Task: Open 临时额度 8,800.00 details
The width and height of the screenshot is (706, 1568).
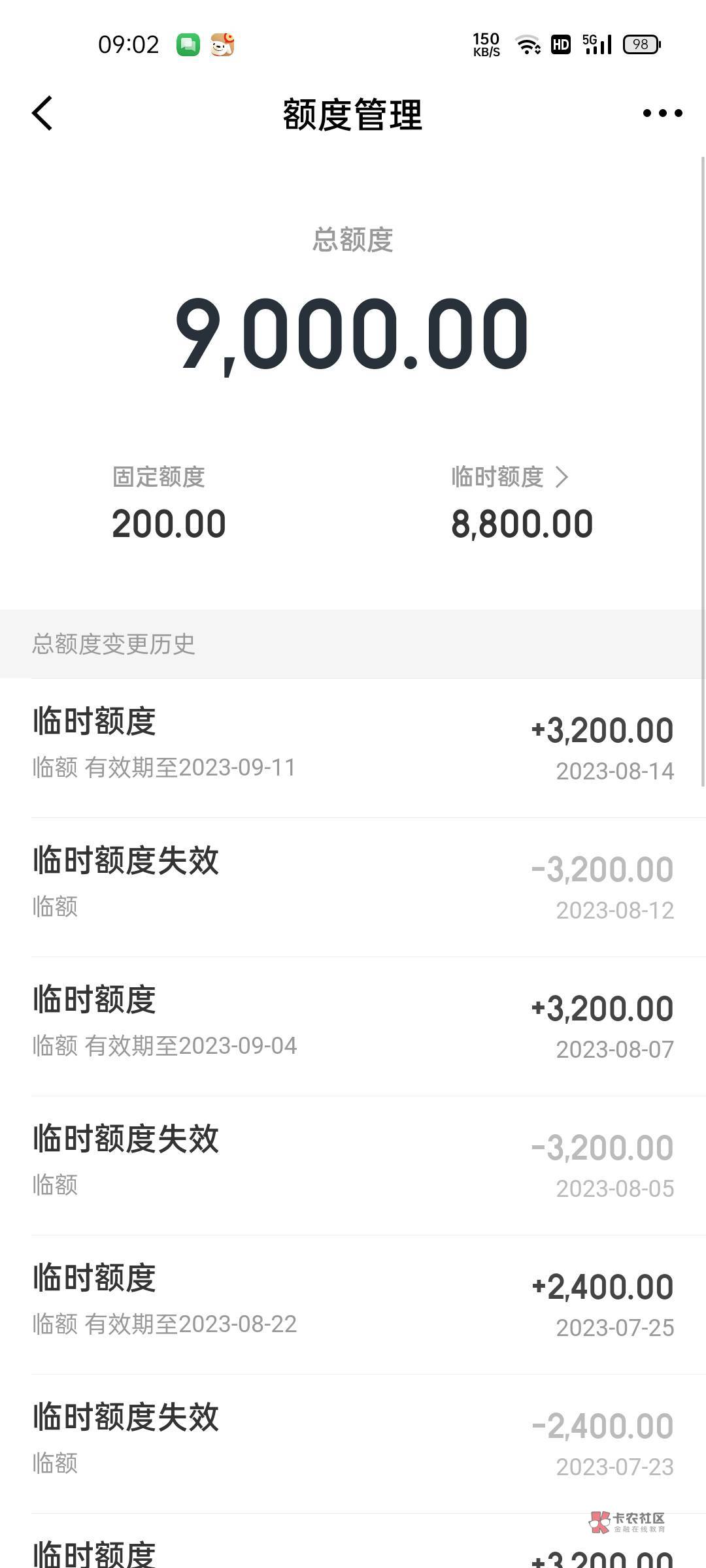Action: 522,524
